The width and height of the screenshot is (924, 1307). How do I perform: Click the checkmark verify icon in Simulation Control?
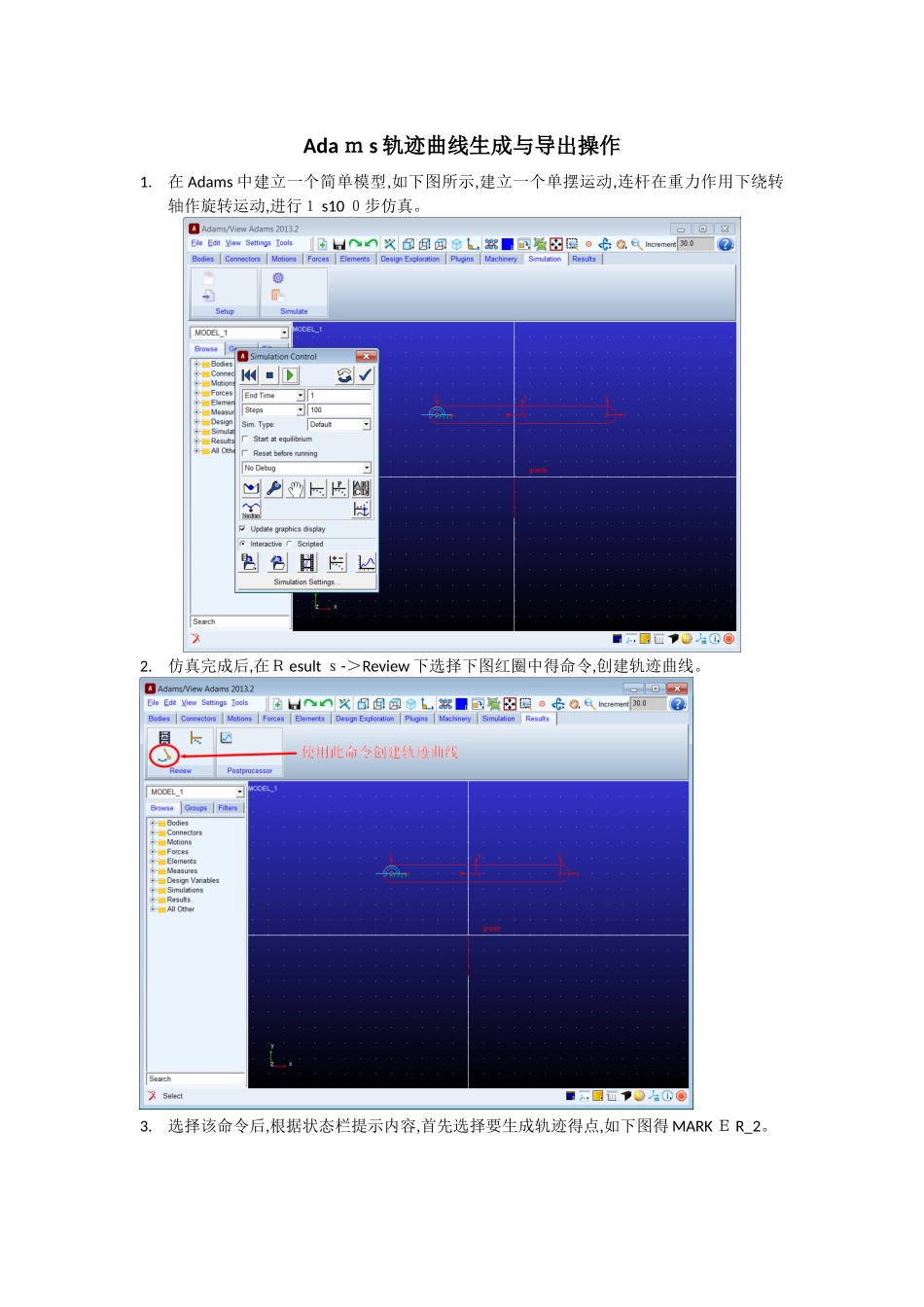365,375
